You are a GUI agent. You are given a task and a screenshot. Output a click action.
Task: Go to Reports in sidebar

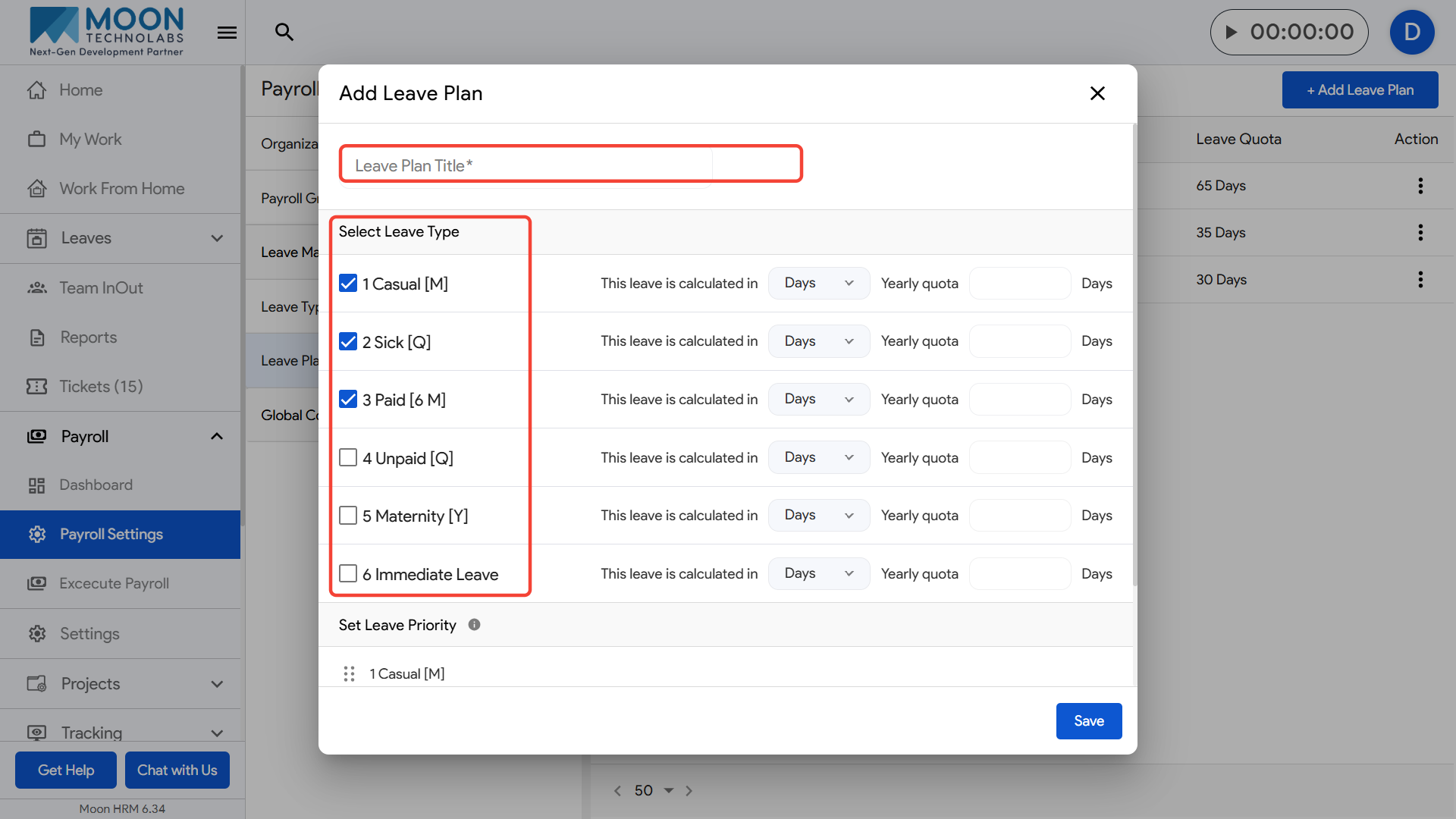click(x=88, y=337)
